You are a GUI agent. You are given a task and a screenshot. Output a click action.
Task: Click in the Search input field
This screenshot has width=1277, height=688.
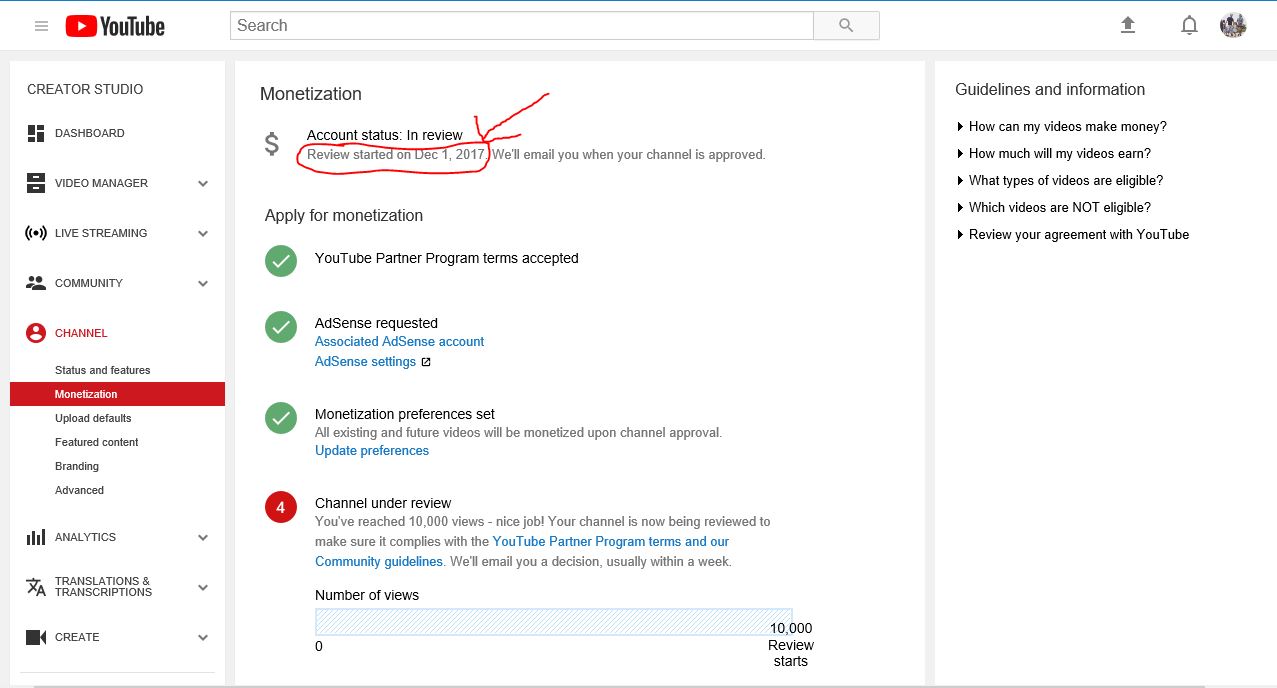coord(522,26)
